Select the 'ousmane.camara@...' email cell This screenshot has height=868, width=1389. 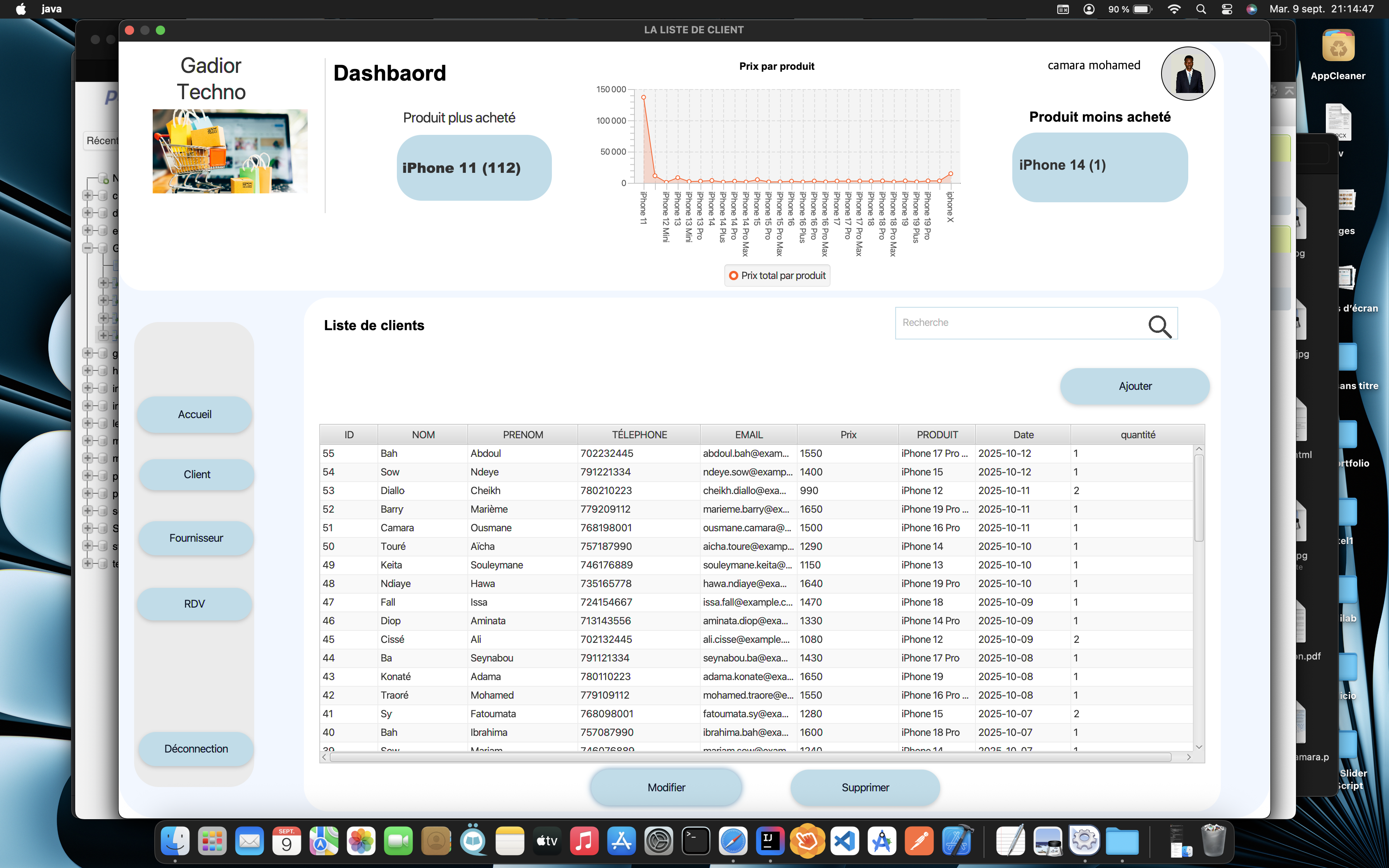(x=748, y=527)
